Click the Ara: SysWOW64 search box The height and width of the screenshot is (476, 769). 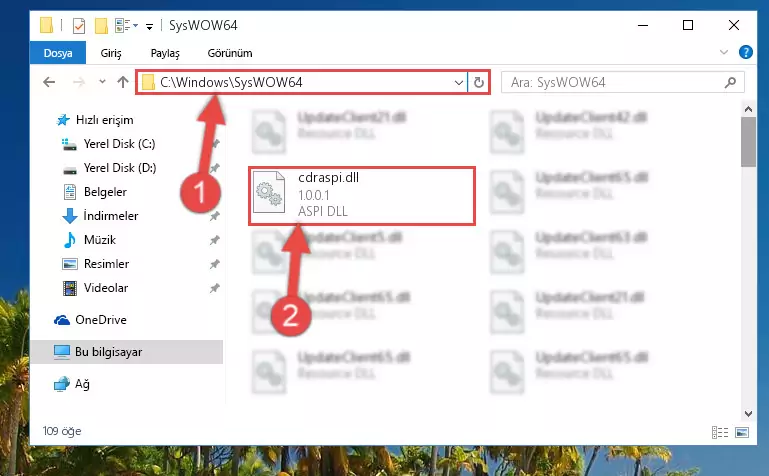(623, 82)
